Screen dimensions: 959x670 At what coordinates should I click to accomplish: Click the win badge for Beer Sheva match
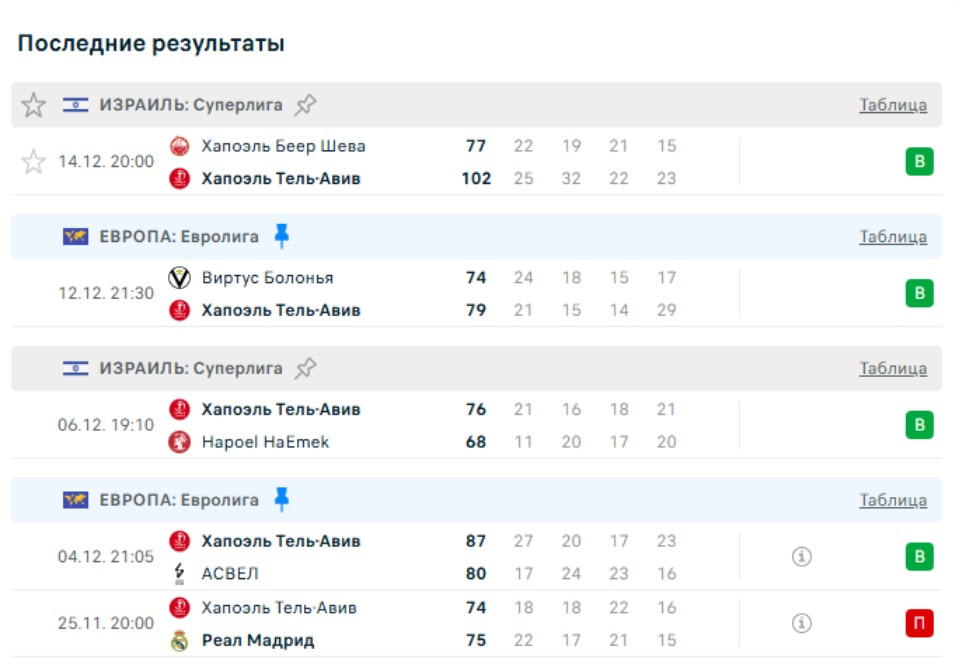[x=919, y=162]
